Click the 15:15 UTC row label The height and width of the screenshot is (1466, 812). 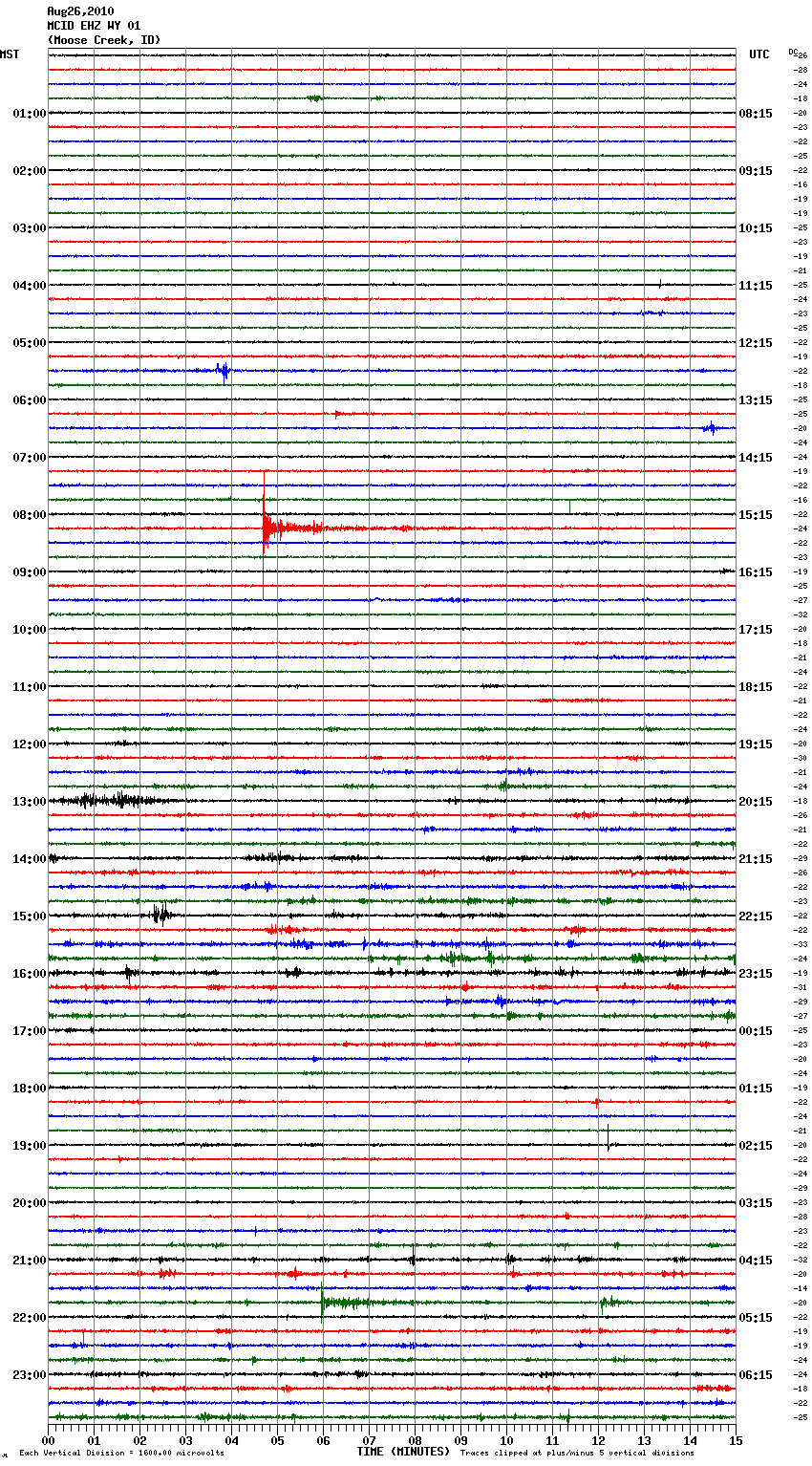tap(756, 515)
